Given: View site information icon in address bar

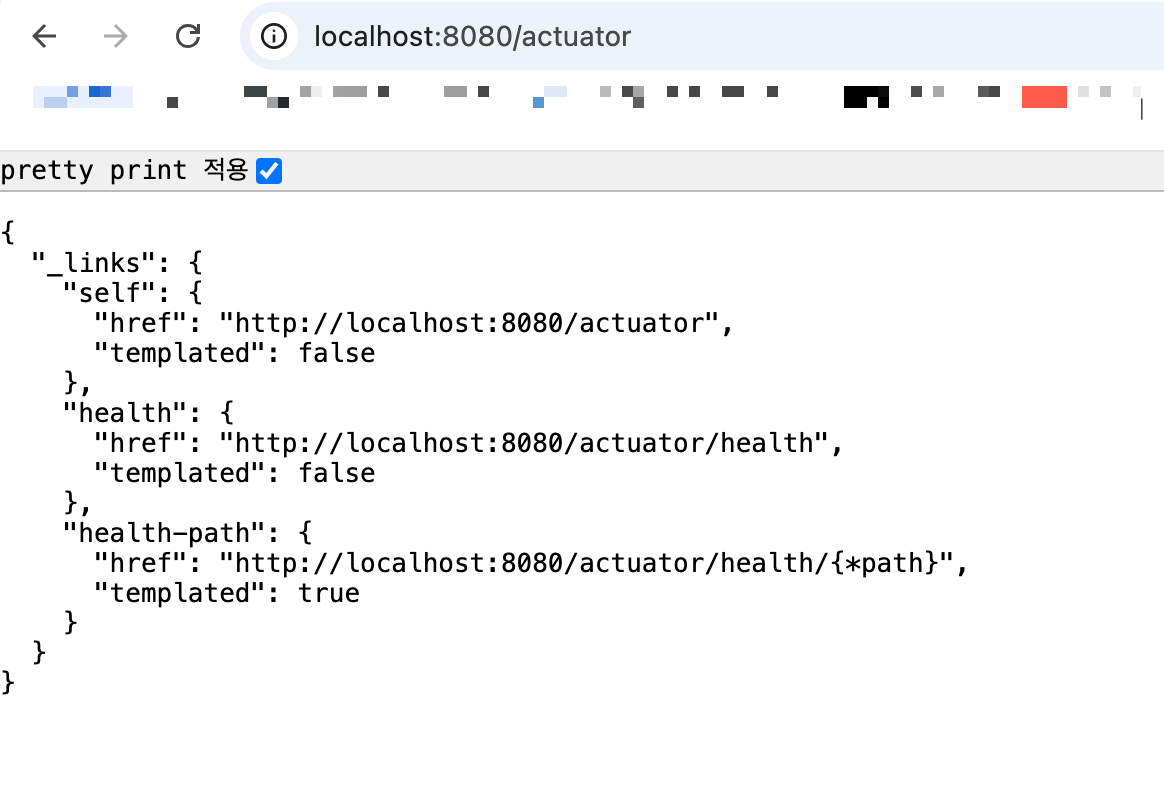Looking at the screenshot, I should click(x=274, y=36).
